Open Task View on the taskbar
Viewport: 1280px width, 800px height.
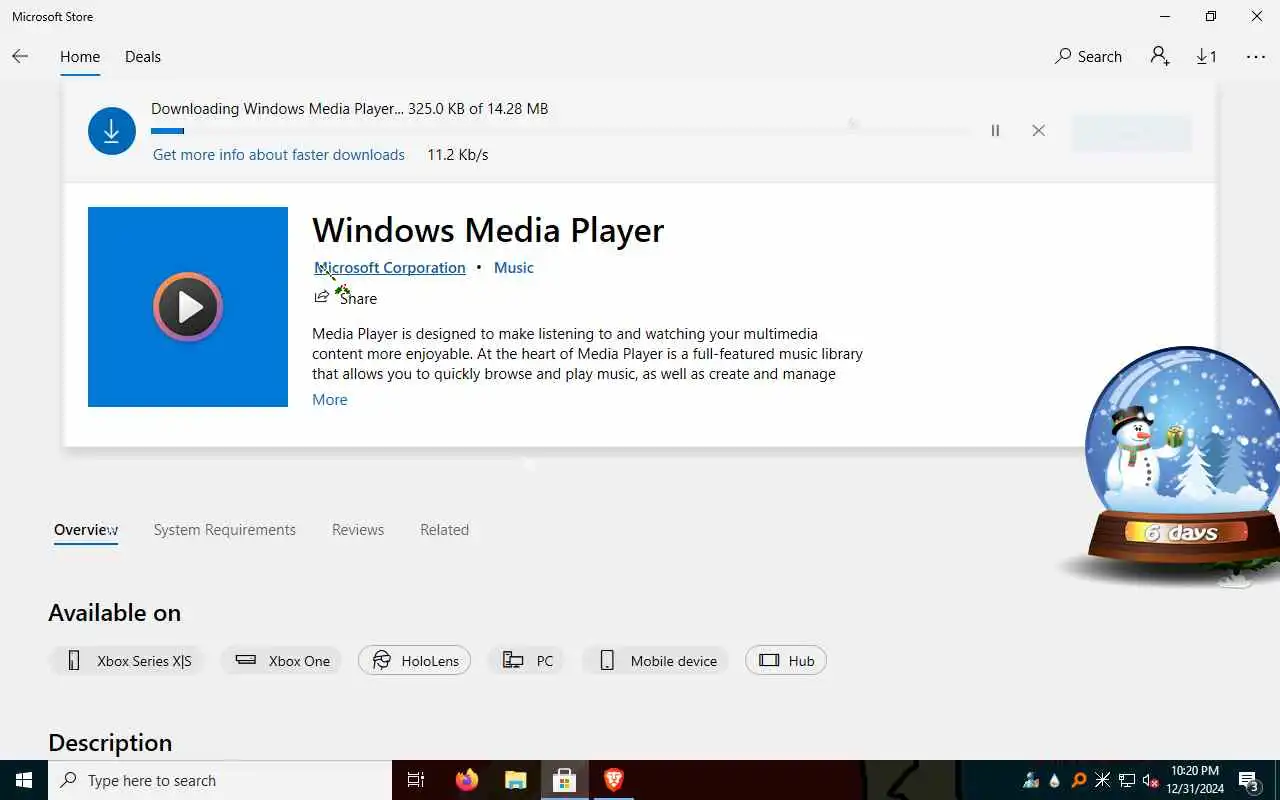pyautogui.click(x=416, y=780)
